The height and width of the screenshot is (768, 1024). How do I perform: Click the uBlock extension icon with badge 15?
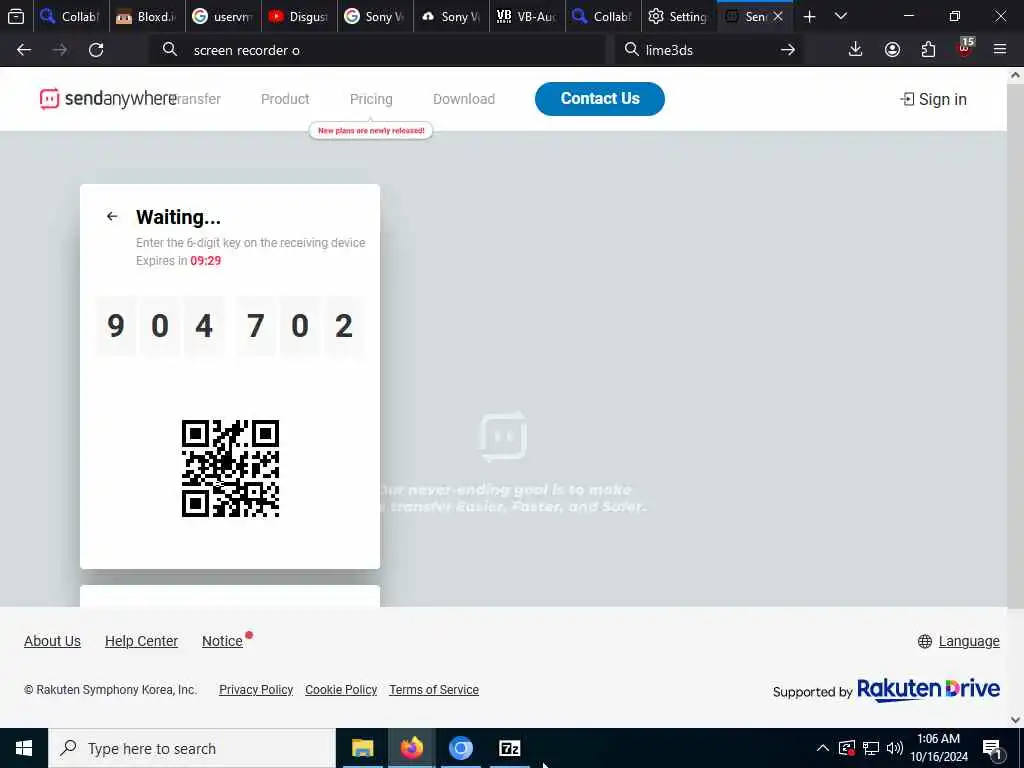(x=965, y=48)
